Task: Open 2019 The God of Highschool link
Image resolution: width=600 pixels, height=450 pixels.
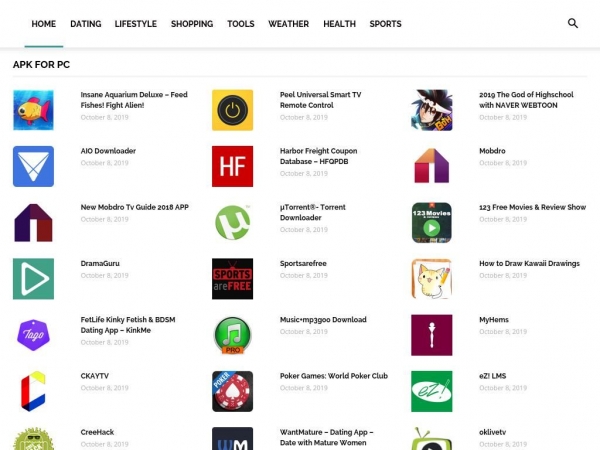Action: coord(526,100)
